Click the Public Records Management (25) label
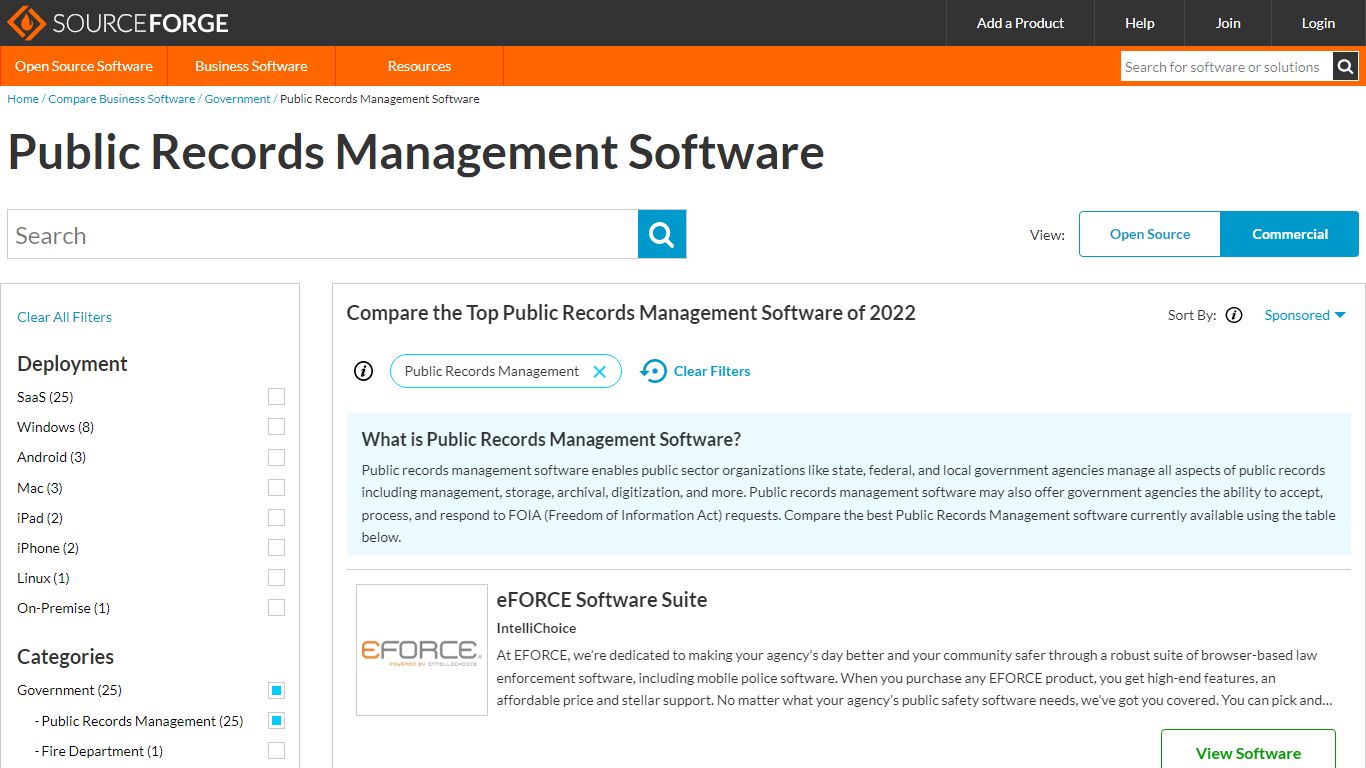 tap(142, 721)
